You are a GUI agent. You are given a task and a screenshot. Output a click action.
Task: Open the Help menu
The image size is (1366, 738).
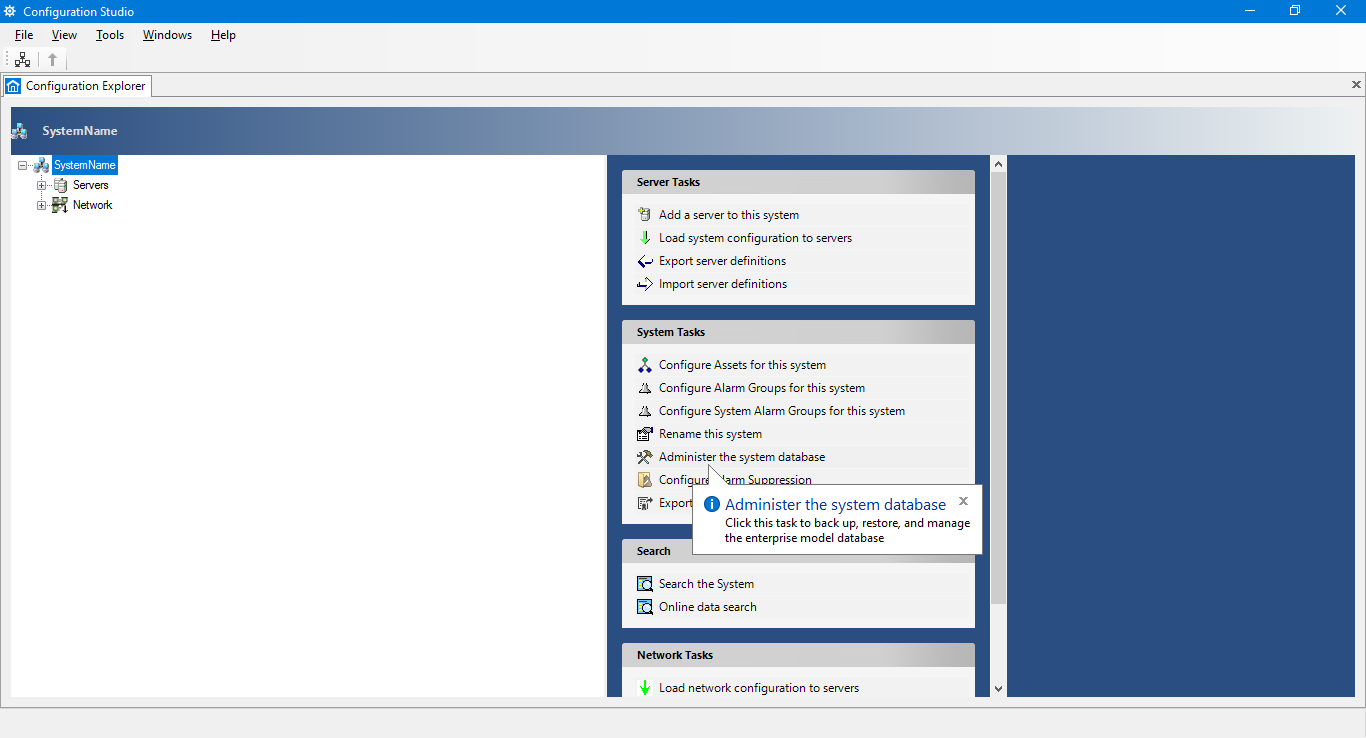[x=223, y=35]
